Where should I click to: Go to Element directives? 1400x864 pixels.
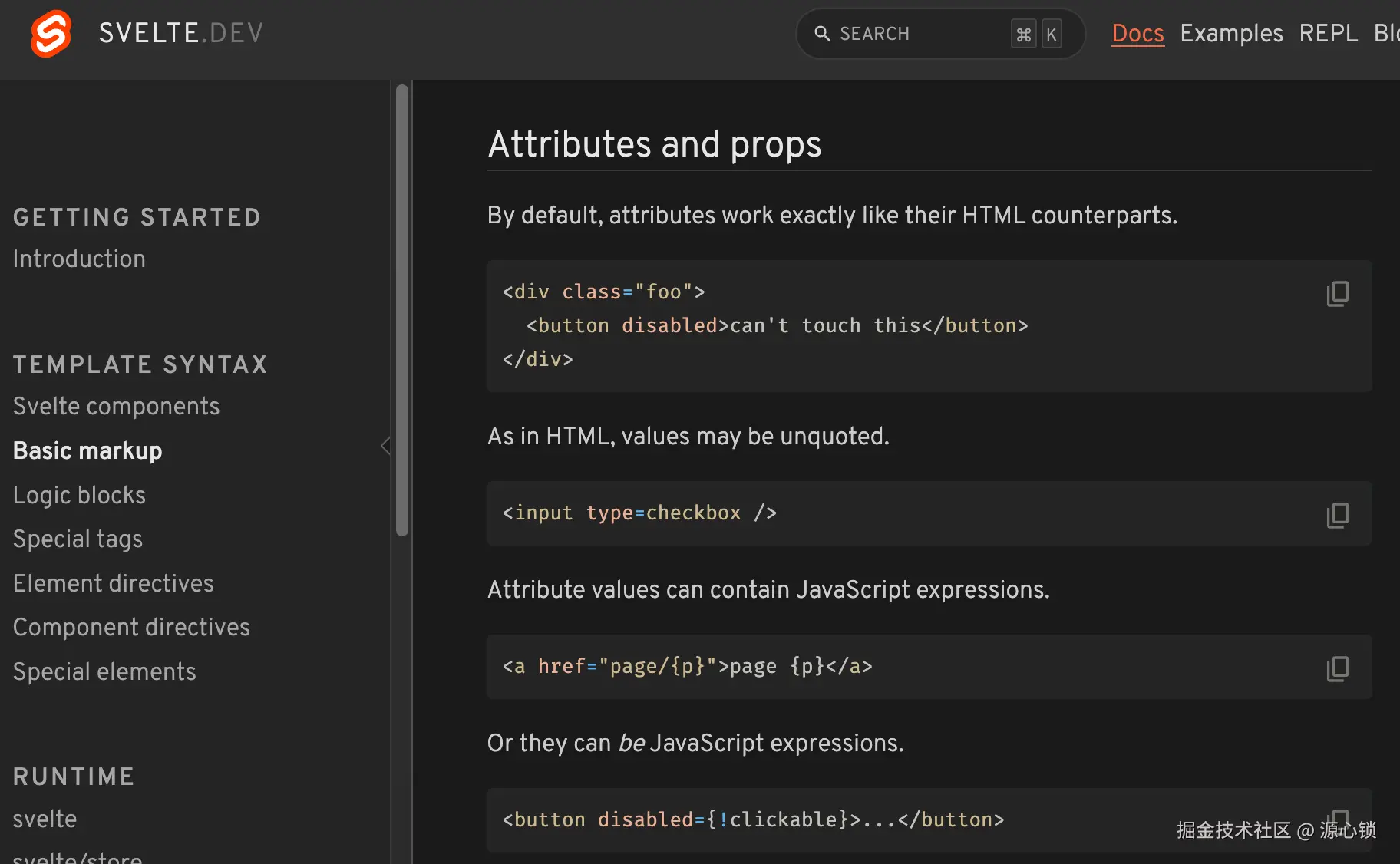113,584
